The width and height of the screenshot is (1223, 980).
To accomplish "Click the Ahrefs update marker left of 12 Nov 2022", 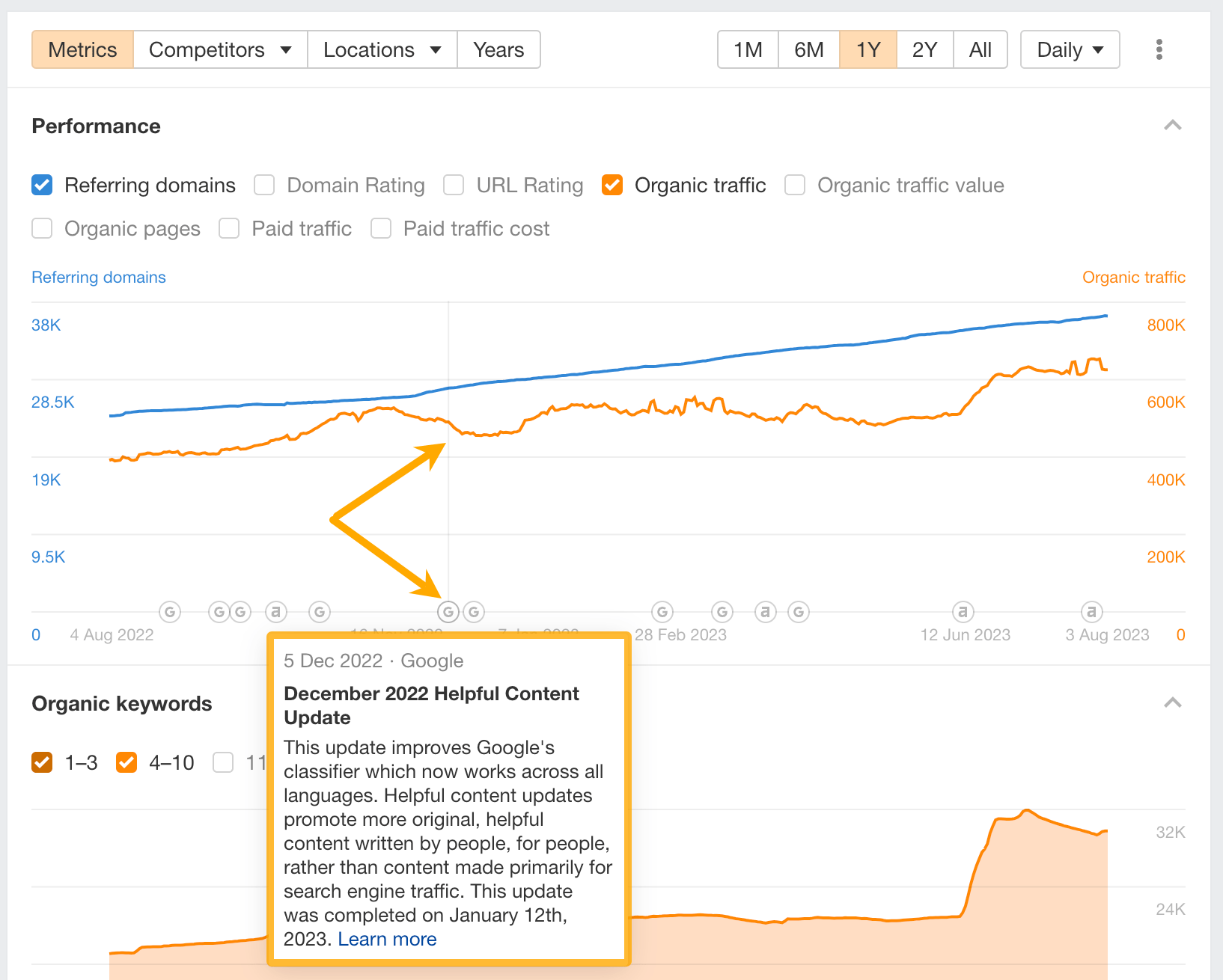I will (x=276, y=611).
